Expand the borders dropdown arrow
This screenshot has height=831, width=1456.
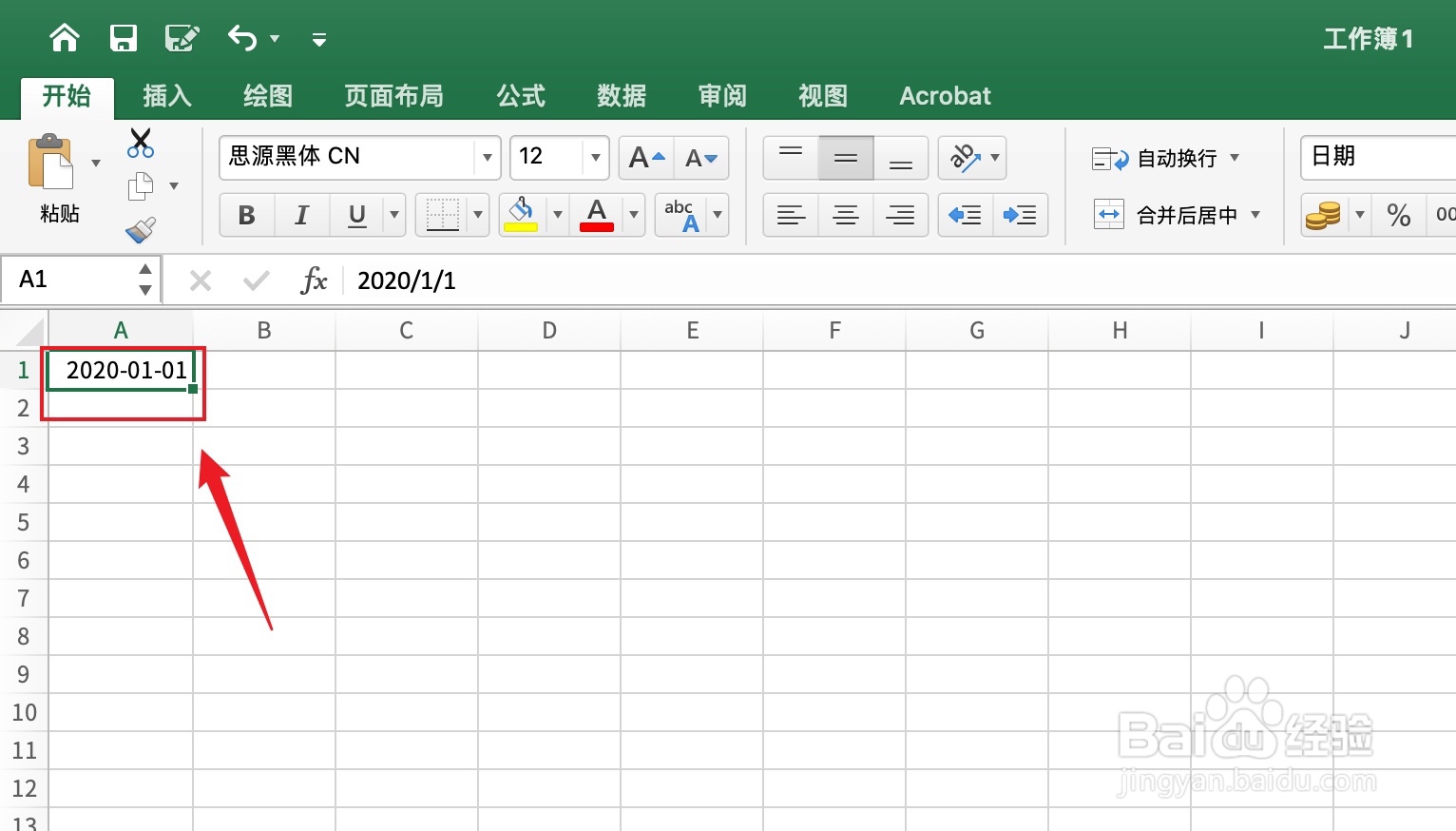click(478, 215)
